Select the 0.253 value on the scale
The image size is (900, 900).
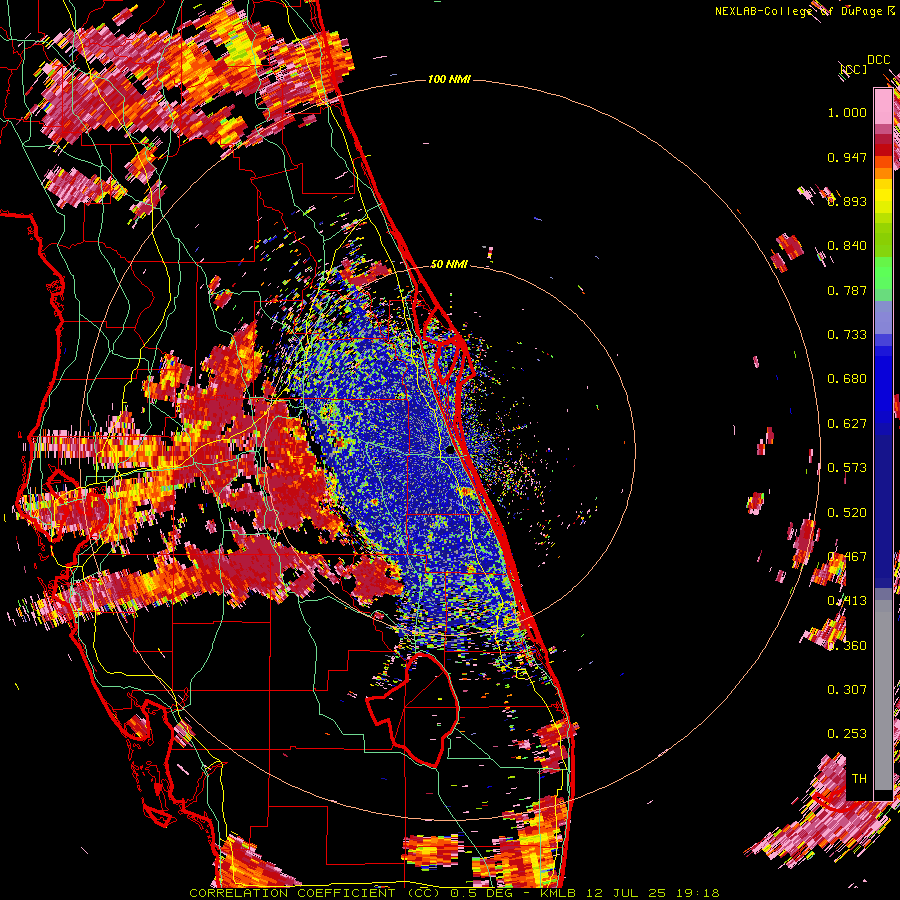[847, 734]
